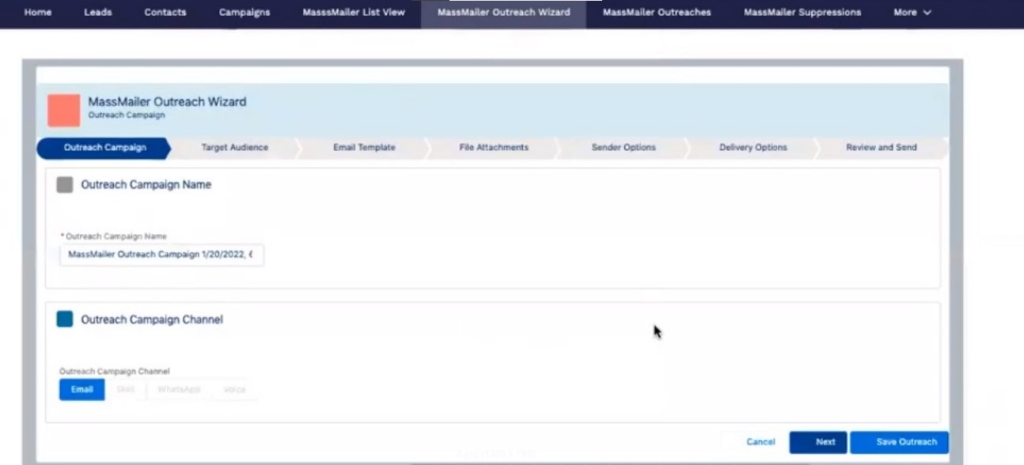Image resolution: width=1024 pixels, height=465 pixels.
Task: Click the Cancel link
Action: 761,442
